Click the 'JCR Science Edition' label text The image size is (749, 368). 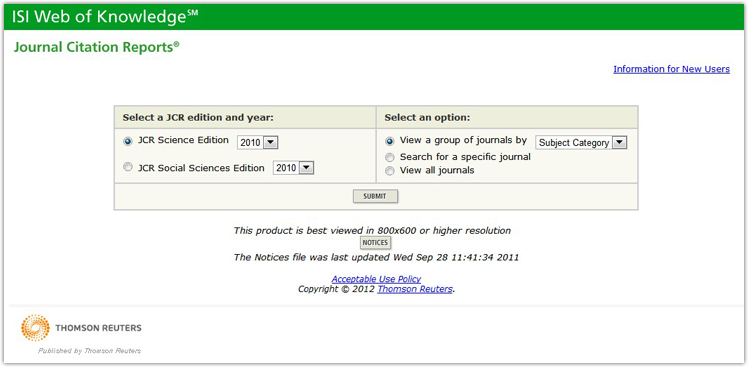click(183, 141)
